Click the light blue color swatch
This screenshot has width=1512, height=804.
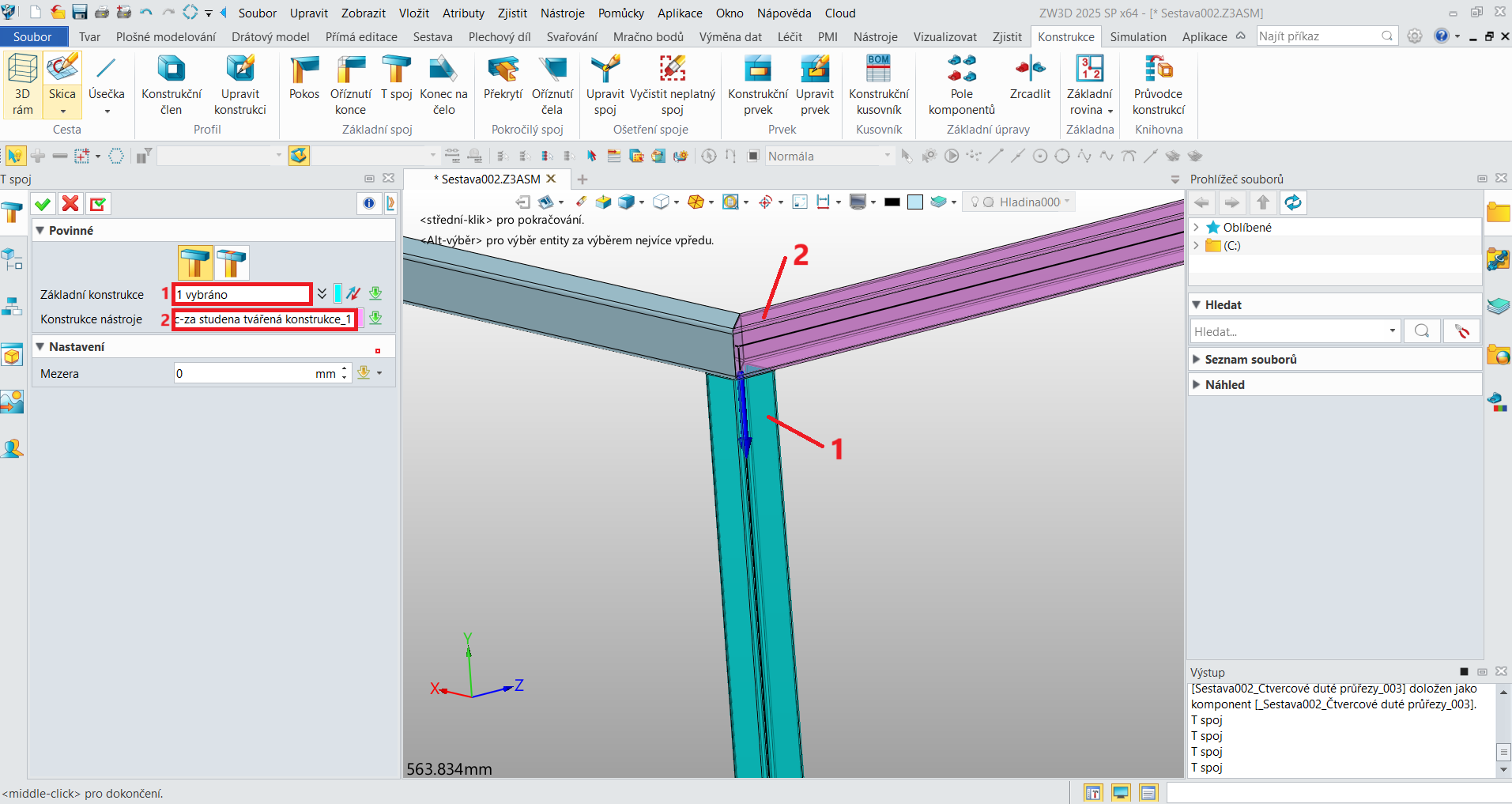click(x=915, y=202)
